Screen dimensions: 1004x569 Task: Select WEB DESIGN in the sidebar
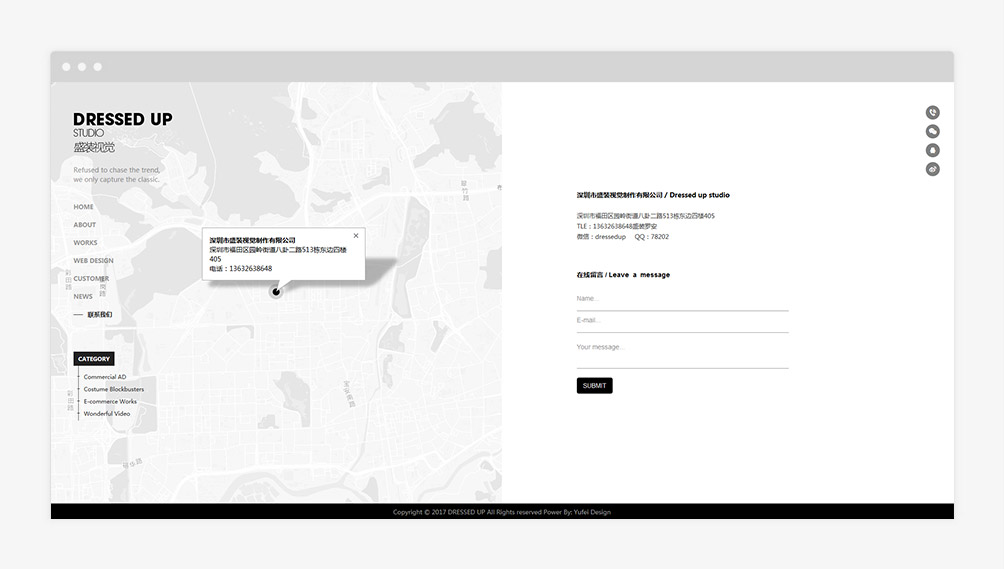[x=93, y=261]
